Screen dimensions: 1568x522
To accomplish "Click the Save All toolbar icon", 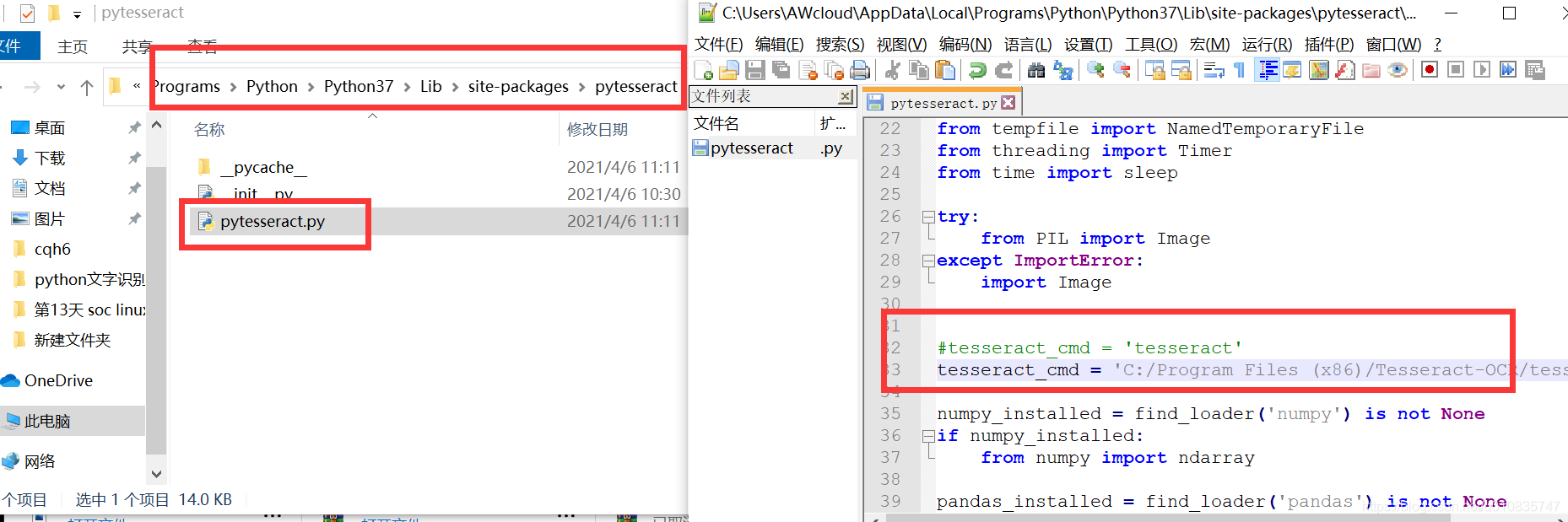I will pos(781,70).
